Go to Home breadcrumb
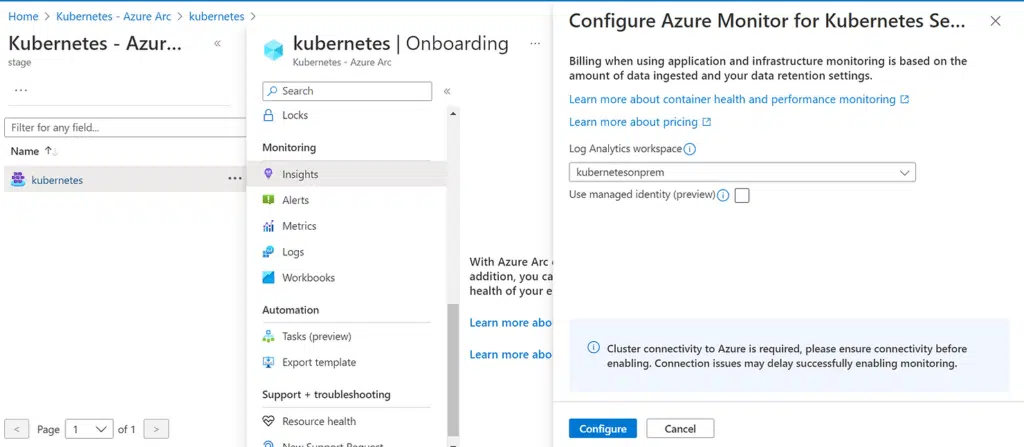The height and width of the screenshot is (447, 1024). (23, 16)
